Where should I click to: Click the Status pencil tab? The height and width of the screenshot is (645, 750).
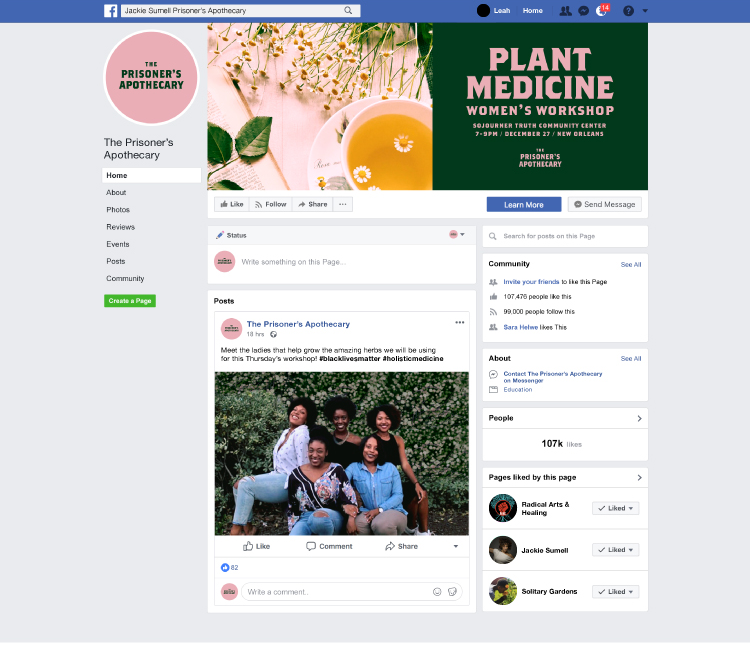231,235
